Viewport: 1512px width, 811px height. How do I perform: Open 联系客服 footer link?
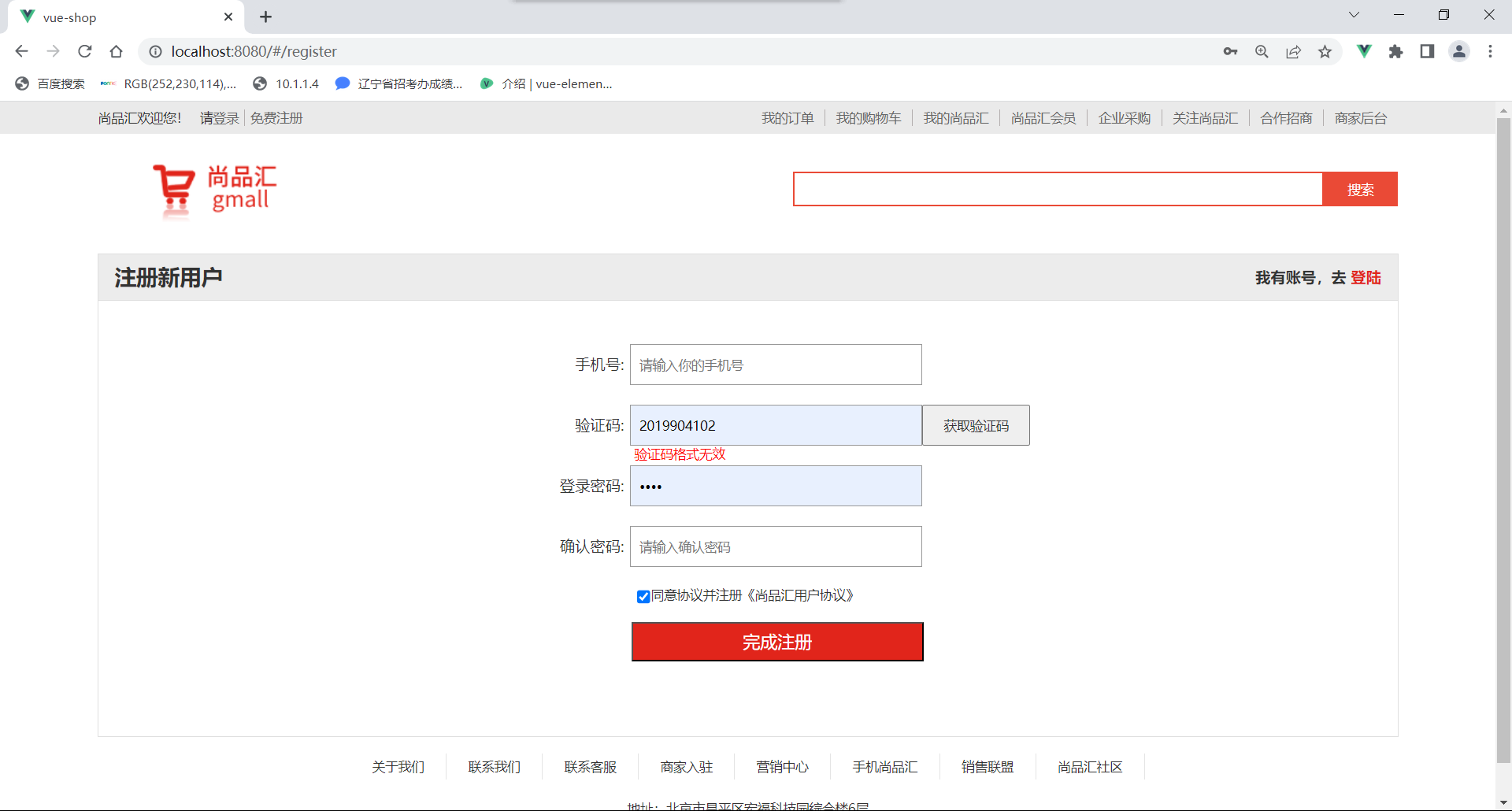tap(590, 767)
